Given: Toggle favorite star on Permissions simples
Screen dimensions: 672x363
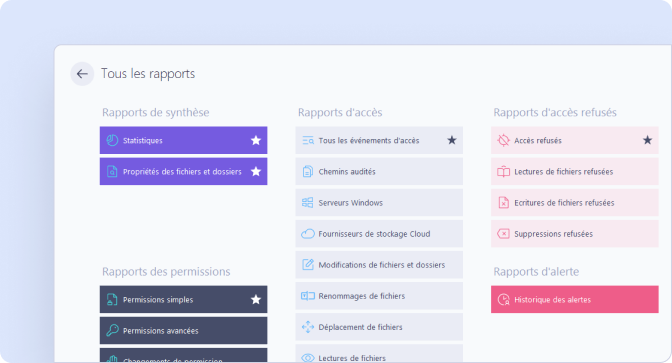Looking at the screenshot, I should pos(256,299).
